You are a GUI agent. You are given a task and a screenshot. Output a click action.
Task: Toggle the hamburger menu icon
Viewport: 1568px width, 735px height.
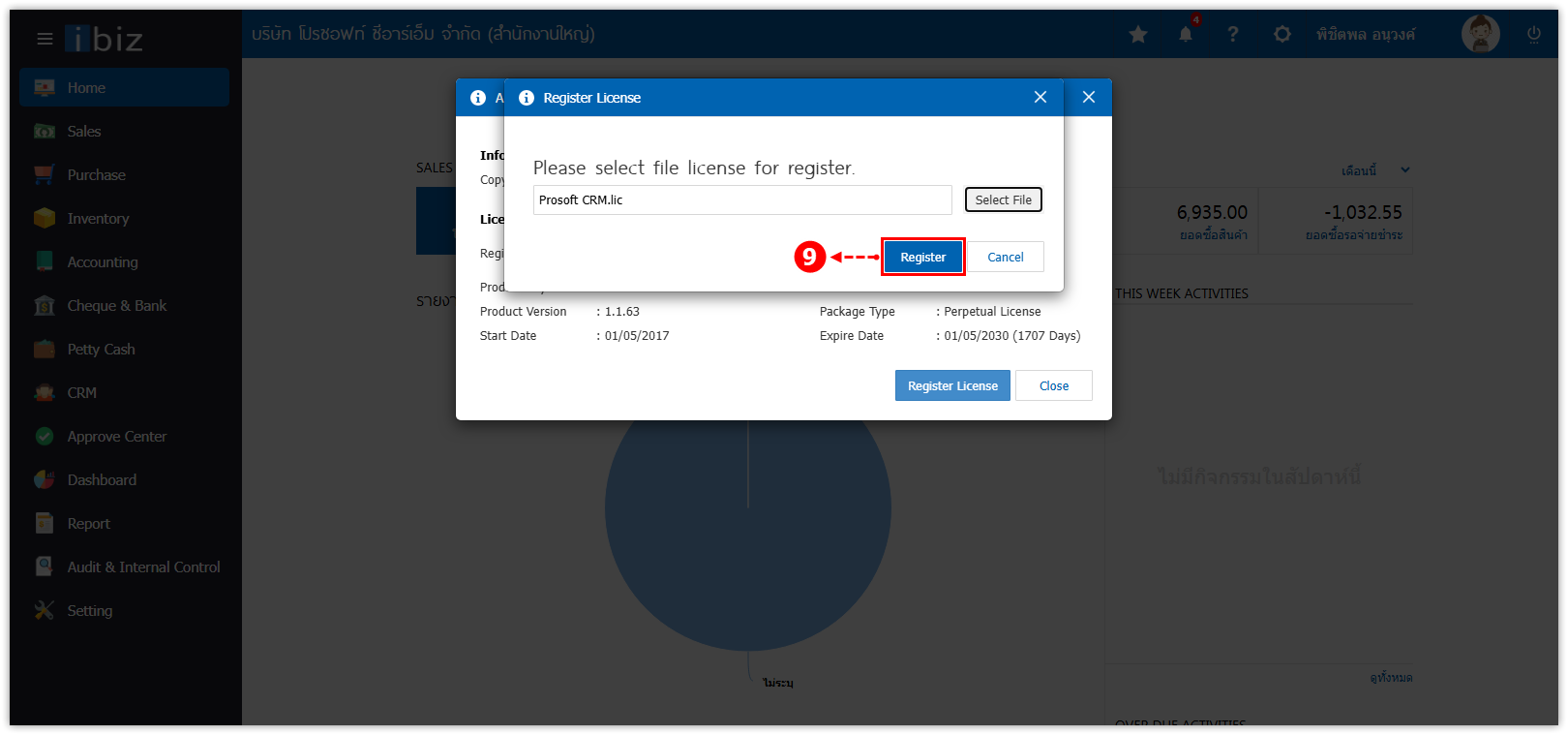point(45,39)
